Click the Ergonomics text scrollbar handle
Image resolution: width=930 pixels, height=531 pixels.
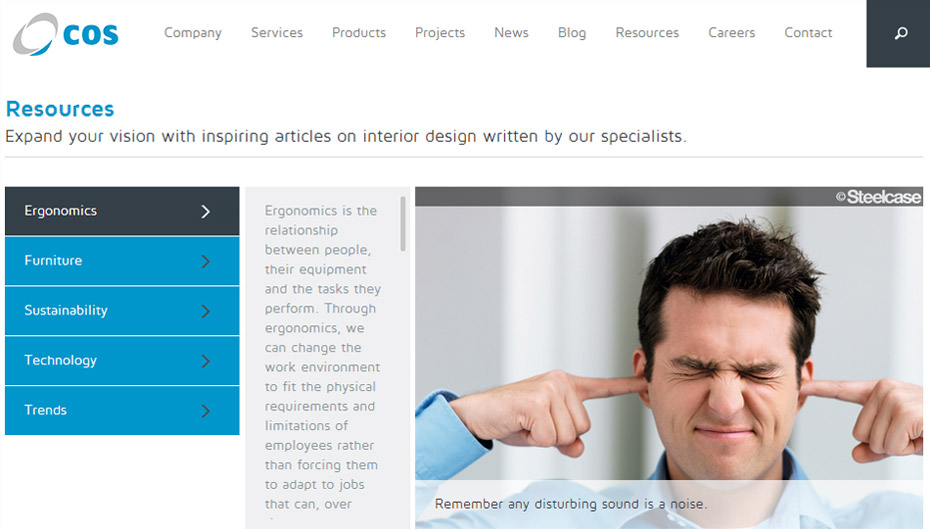403,224
